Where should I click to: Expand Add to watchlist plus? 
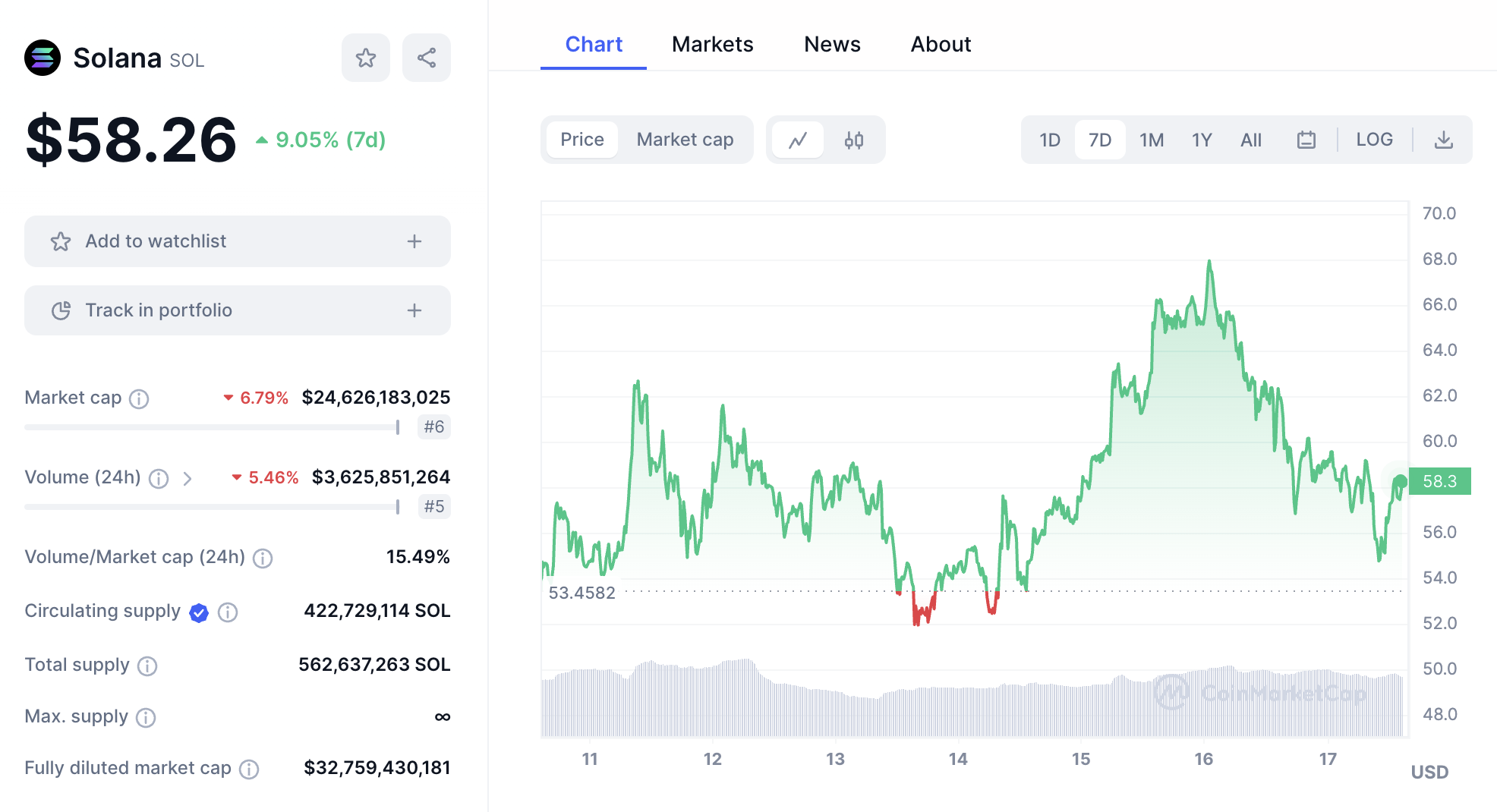(414, 241)
